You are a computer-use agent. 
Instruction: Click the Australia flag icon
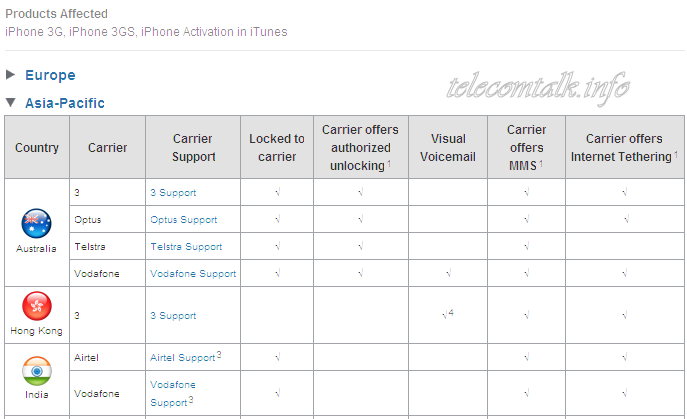[36, 224]
